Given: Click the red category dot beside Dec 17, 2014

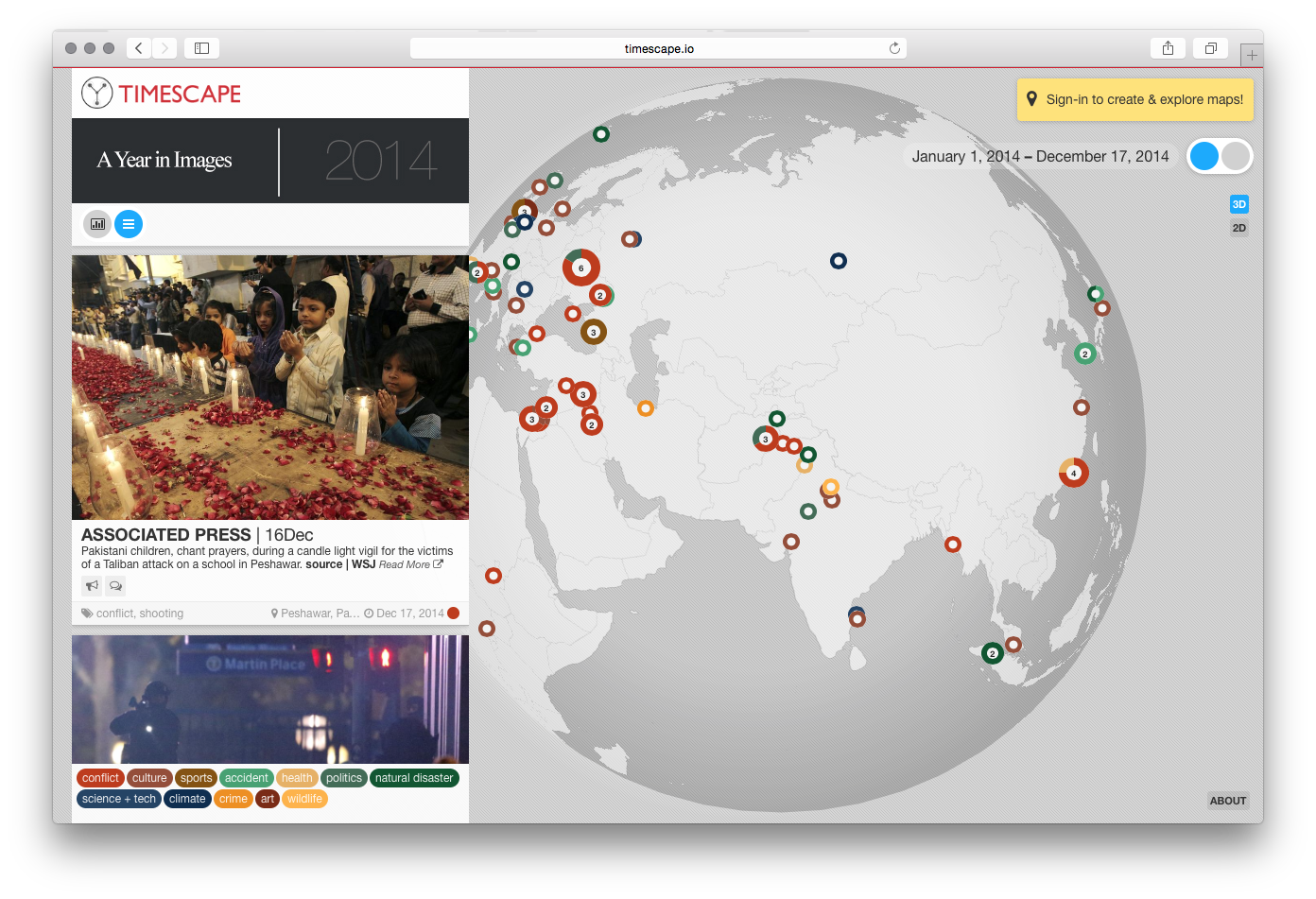Looking at the screenshot, I should tap(454, 614).
